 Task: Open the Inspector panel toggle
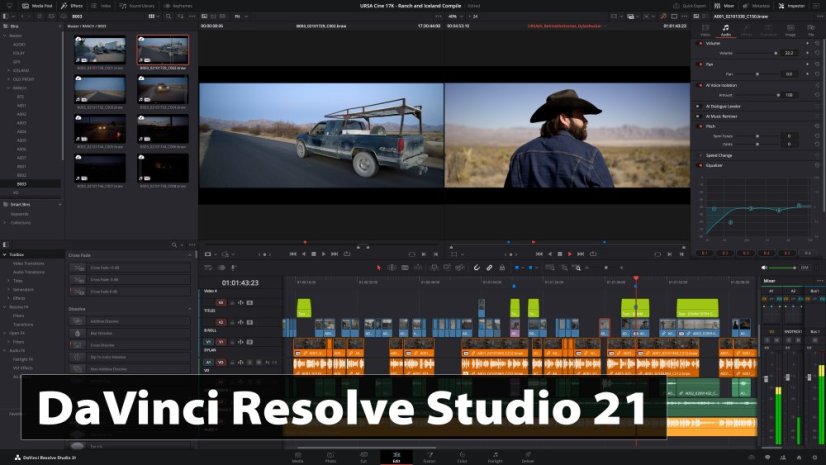point(792,6)
